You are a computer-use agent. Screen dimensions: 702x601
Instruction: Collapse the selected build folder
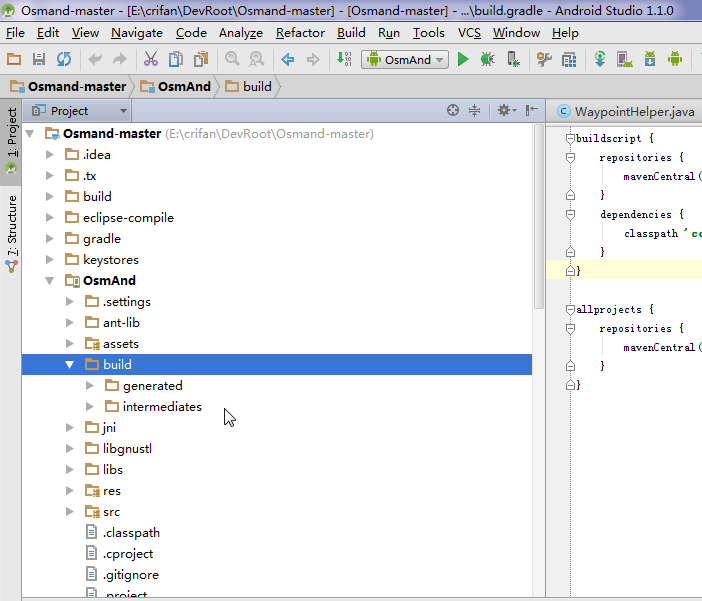(x=69, y=365)
